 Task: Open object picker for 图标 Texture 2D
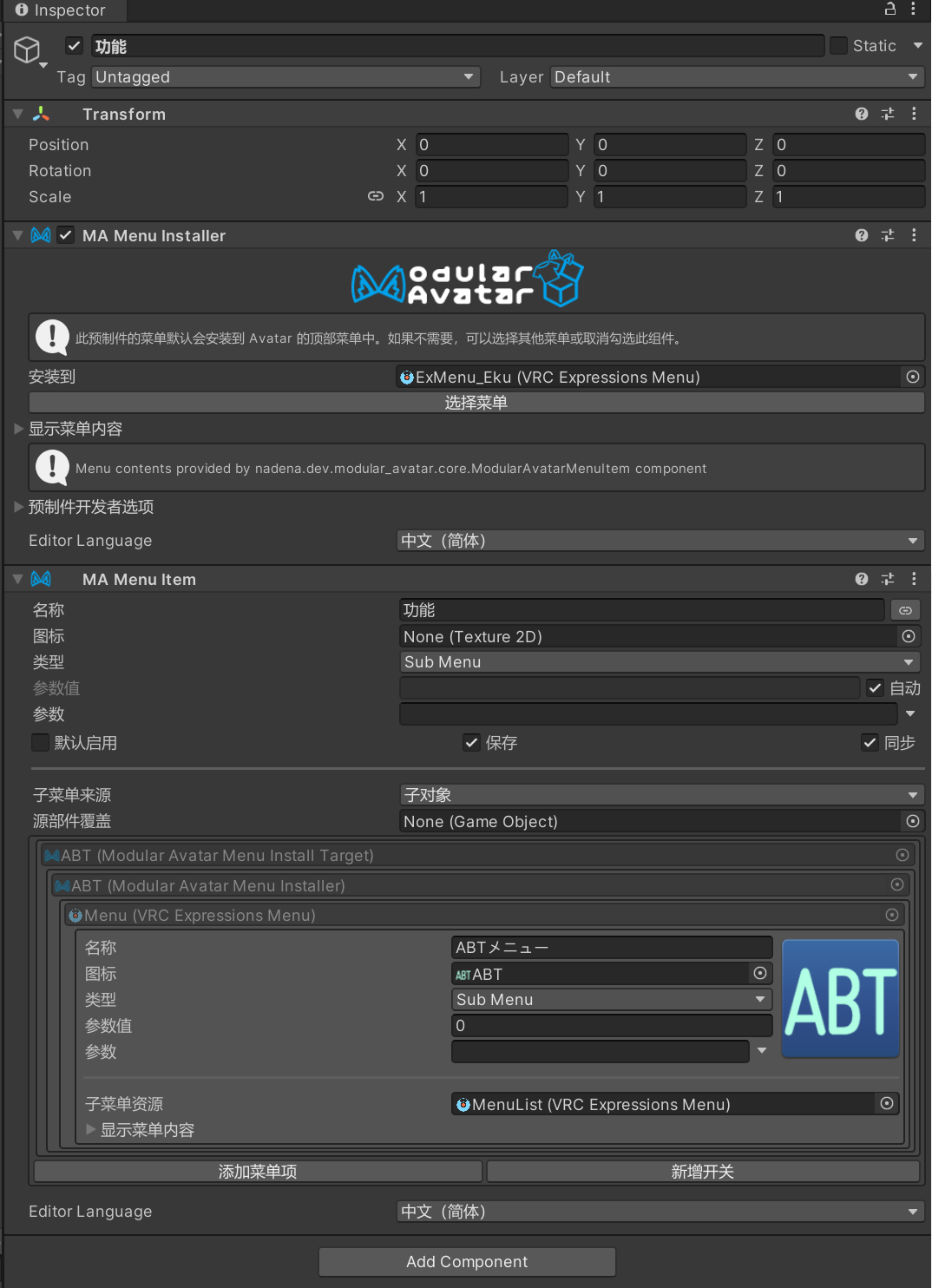click(x=908, y=636)
